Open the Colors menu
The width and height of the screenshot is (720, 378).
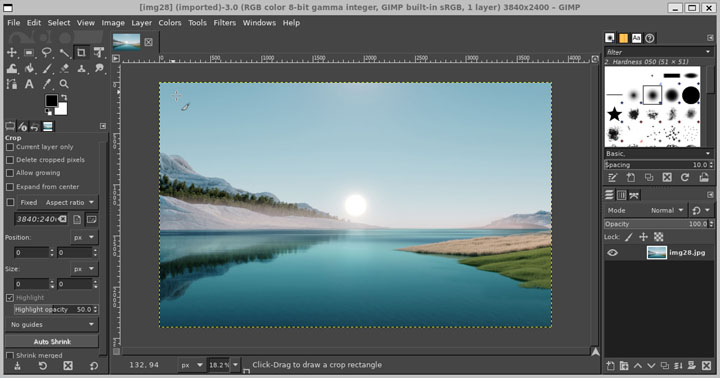click(x=170, y=23)
